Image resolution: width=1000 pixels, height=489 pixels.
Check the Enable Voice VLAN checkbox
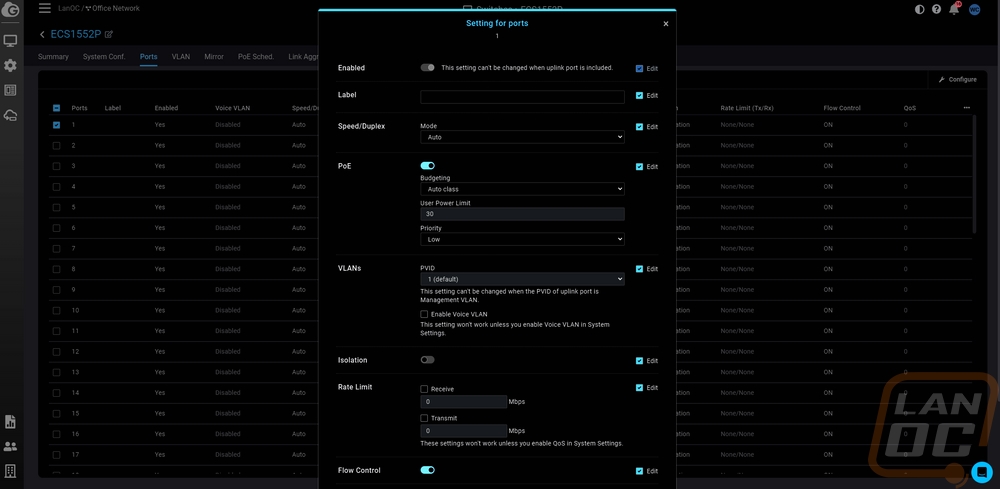425,314
